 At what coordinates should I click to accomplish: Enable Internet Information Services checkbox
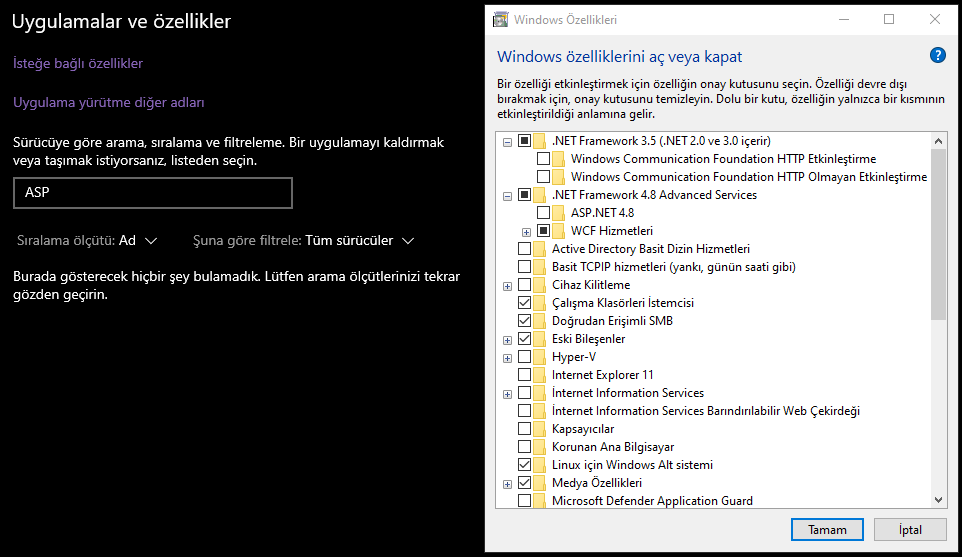pyautogui.click(x=524, y=393)
